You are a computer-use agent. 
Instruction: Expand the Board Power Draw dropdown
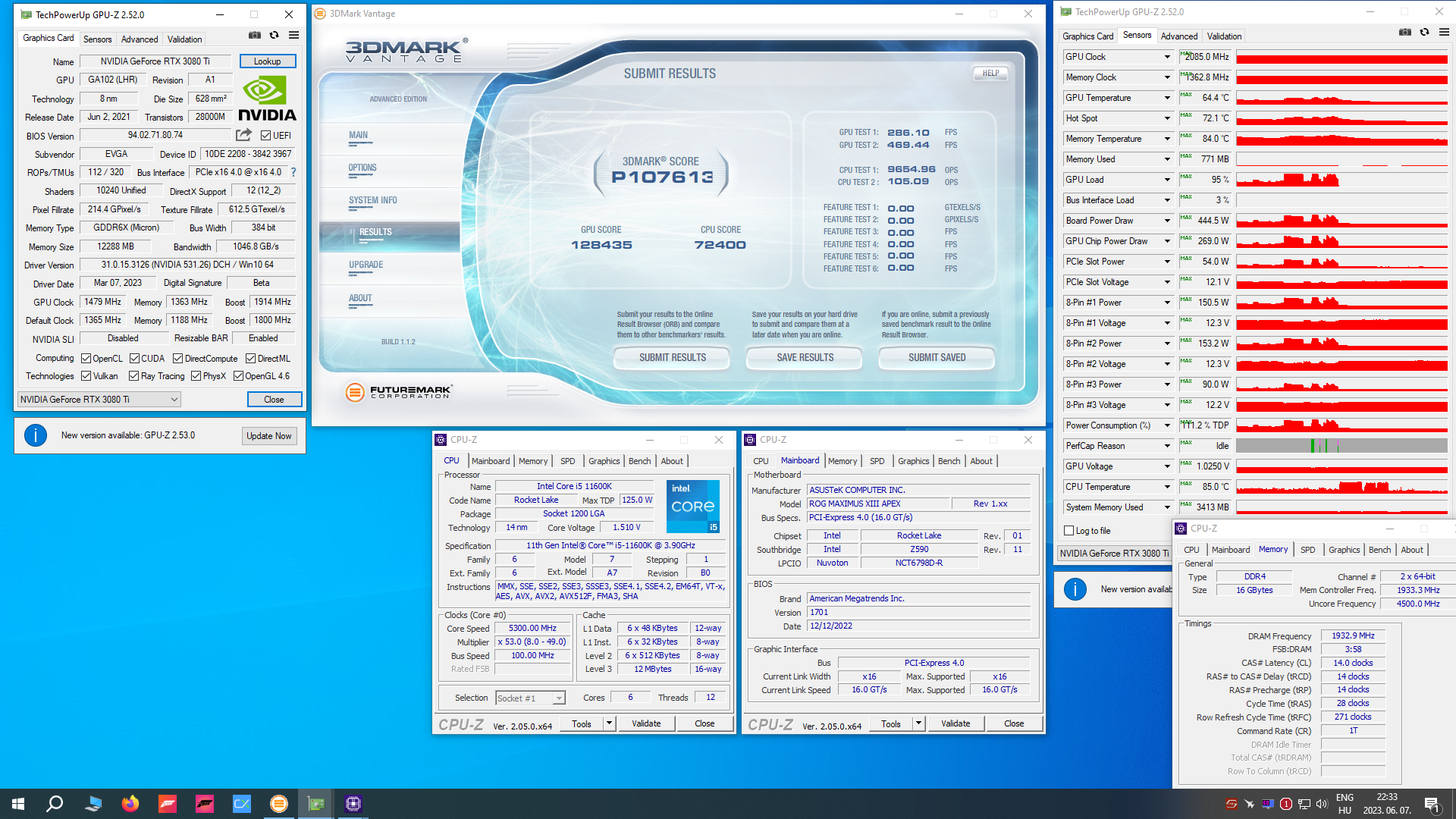[x=1167, y=221]
